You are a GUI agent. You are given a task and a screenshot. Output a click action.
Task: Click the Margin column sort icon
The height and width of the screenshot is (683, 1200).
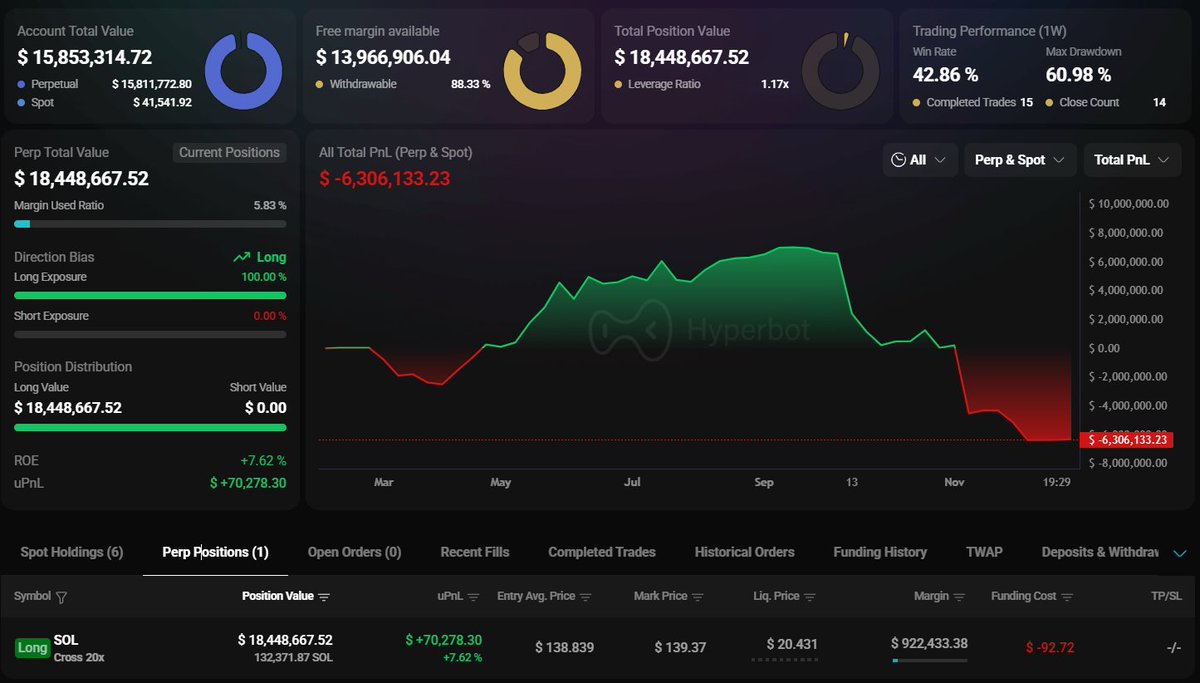pos(959,597)
